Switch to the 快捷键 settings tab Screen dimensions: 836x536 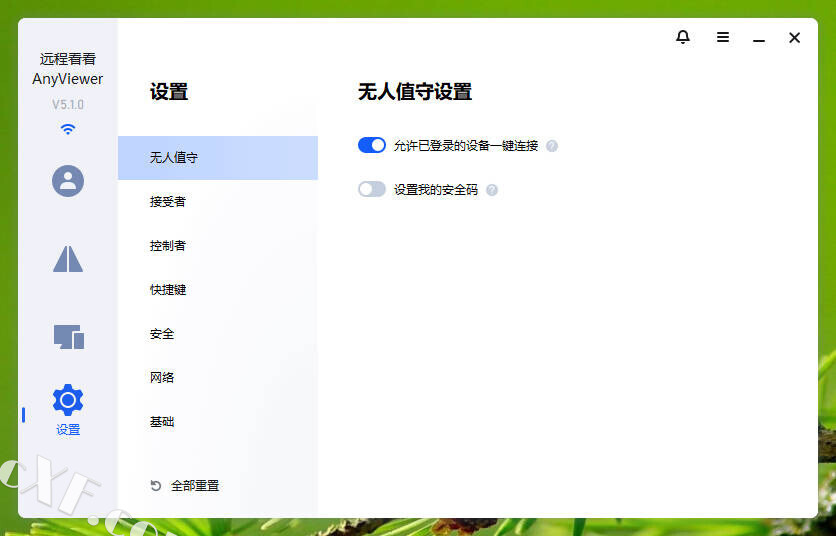(x=218, y=290)
